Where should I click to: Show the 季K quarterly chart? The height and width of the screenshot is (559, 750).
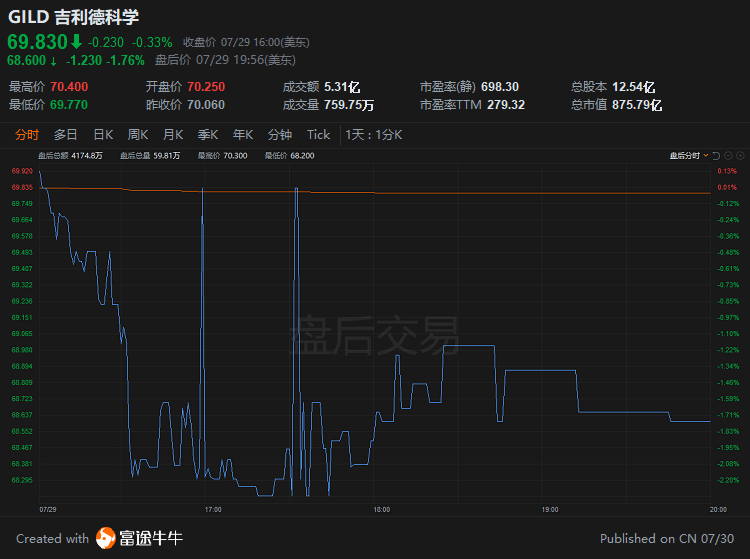(208, 135)
